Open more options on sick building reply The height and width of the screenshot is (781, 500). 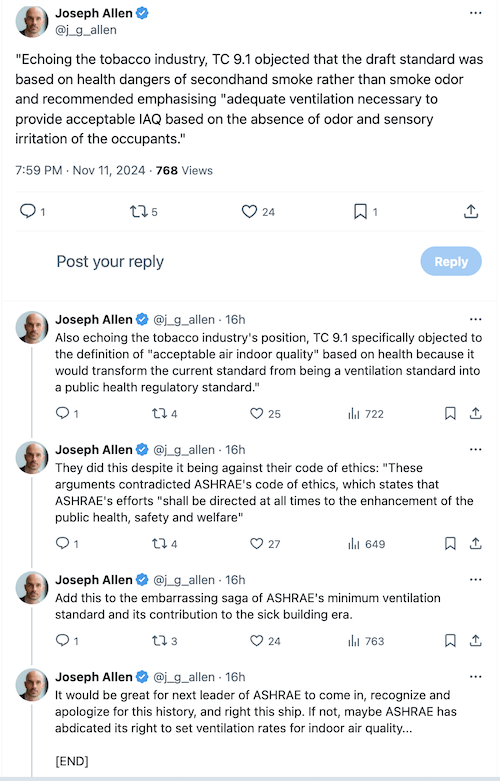point(476,579)
